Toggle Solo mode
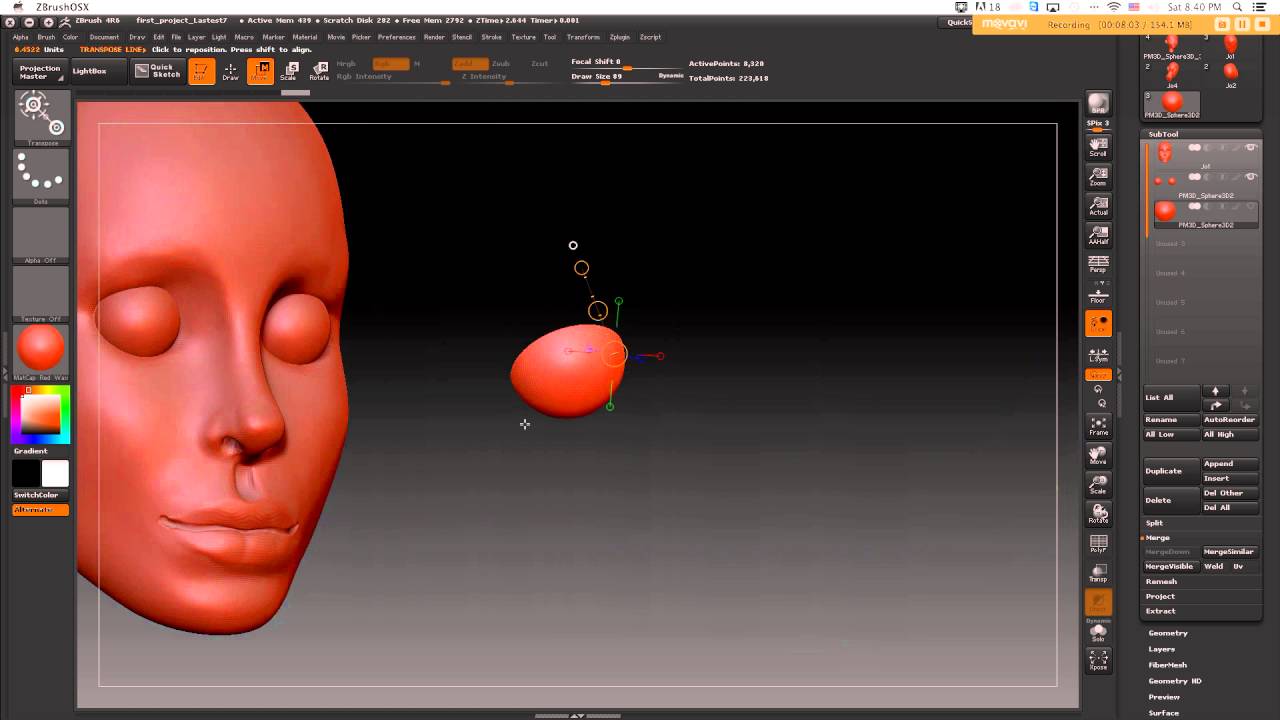The width and height of the screenshot is (1280, 720). [x=1098, y=632]
